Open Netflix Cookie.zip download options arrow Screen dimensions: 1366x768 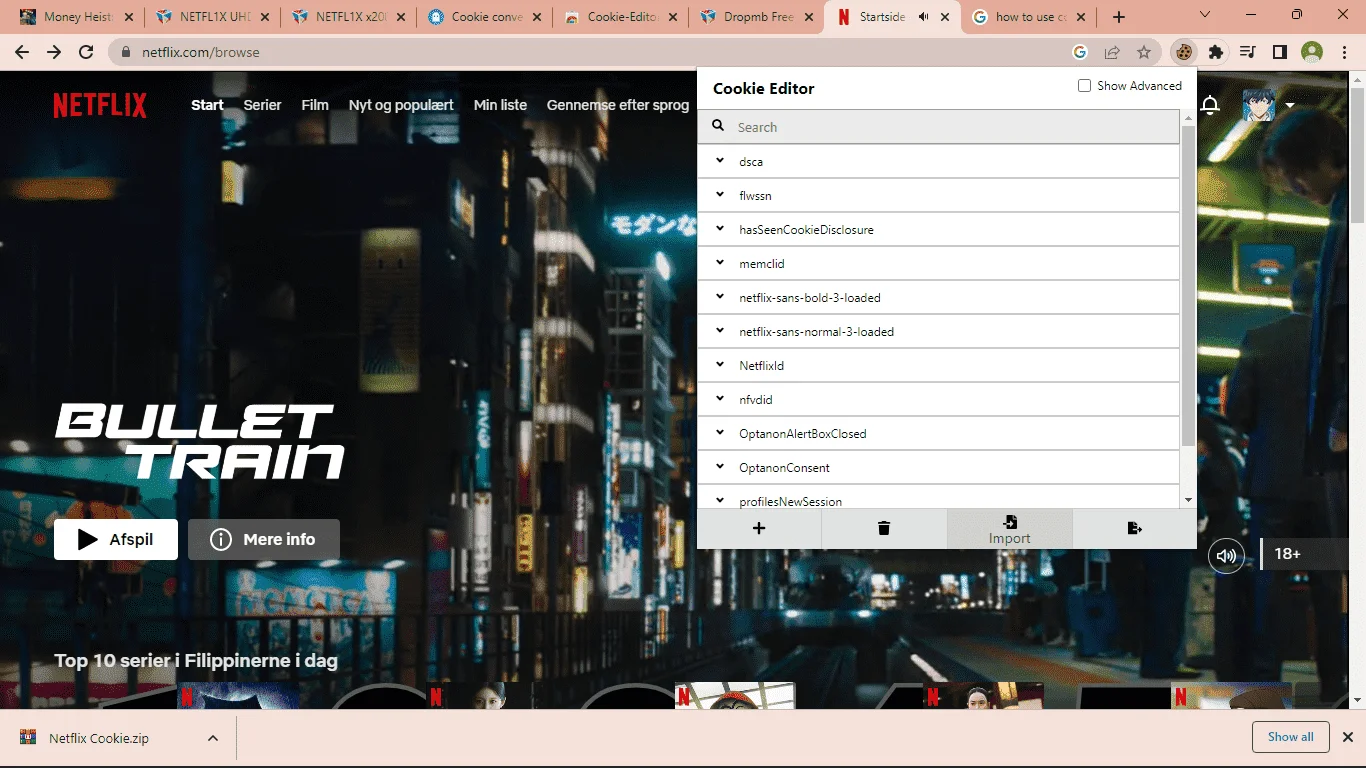(x=212, y=738)
